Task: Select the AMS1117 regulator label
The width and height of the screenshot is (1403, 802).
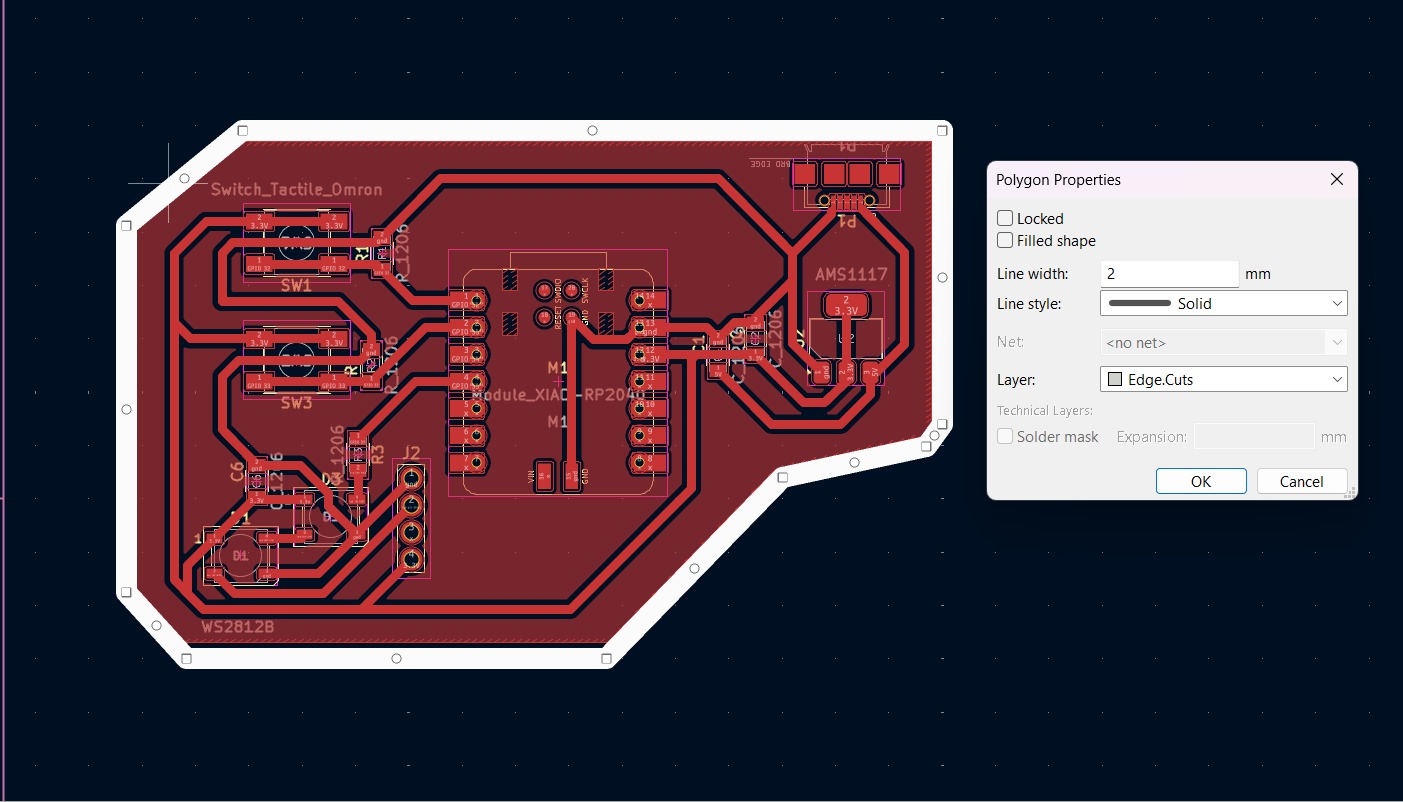Action: click(851, 274)
